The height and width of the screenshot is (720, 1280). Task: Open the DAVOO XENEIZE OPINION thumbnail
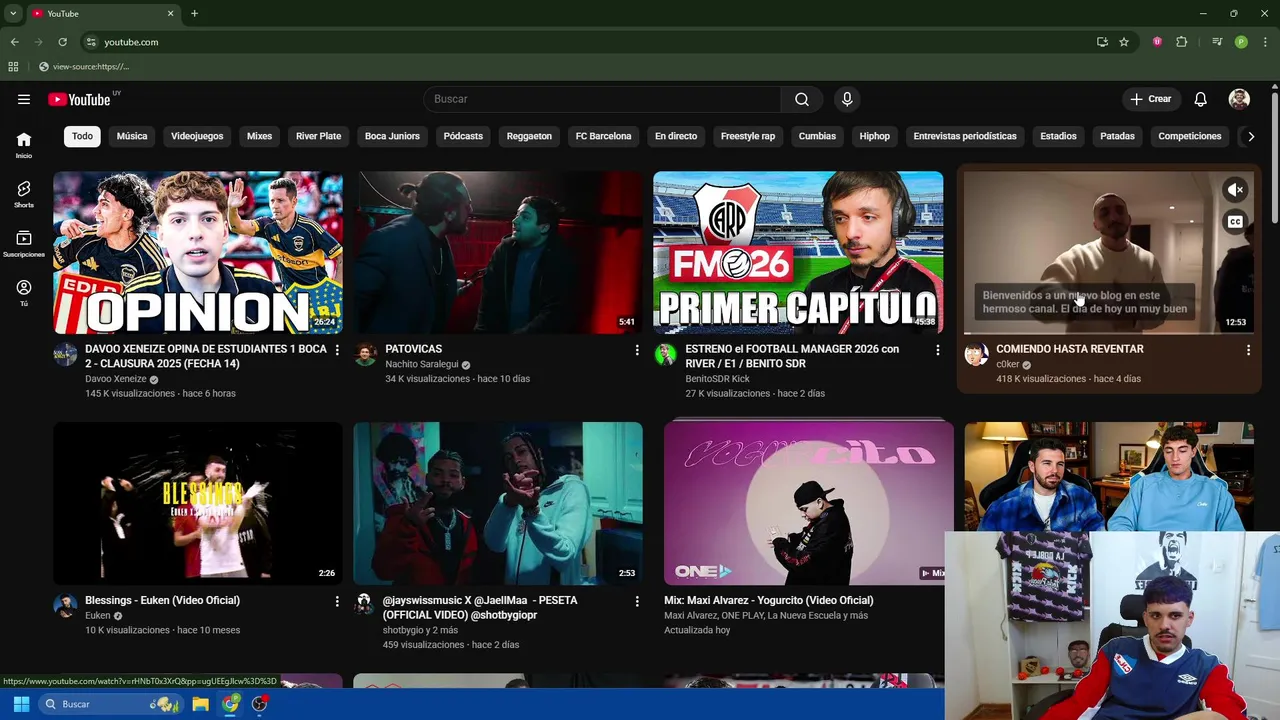(x=198, y=252)
